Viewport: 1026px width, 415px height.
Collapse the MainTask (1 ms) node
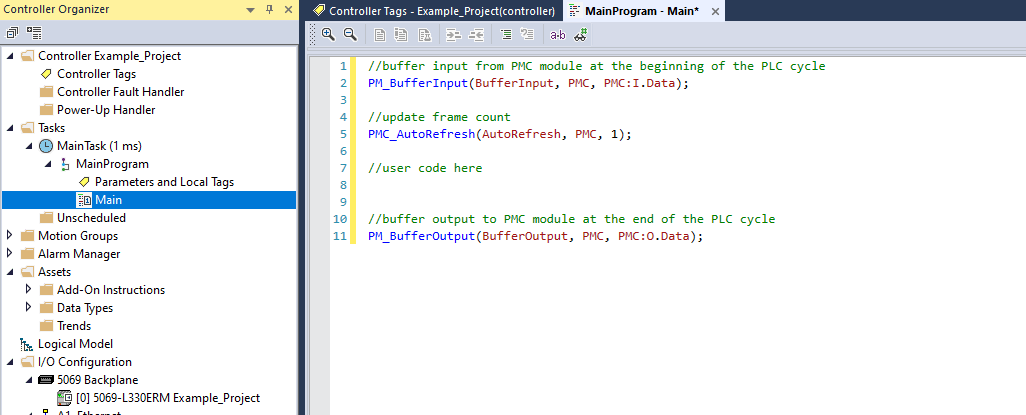click(x=29, y=146)
